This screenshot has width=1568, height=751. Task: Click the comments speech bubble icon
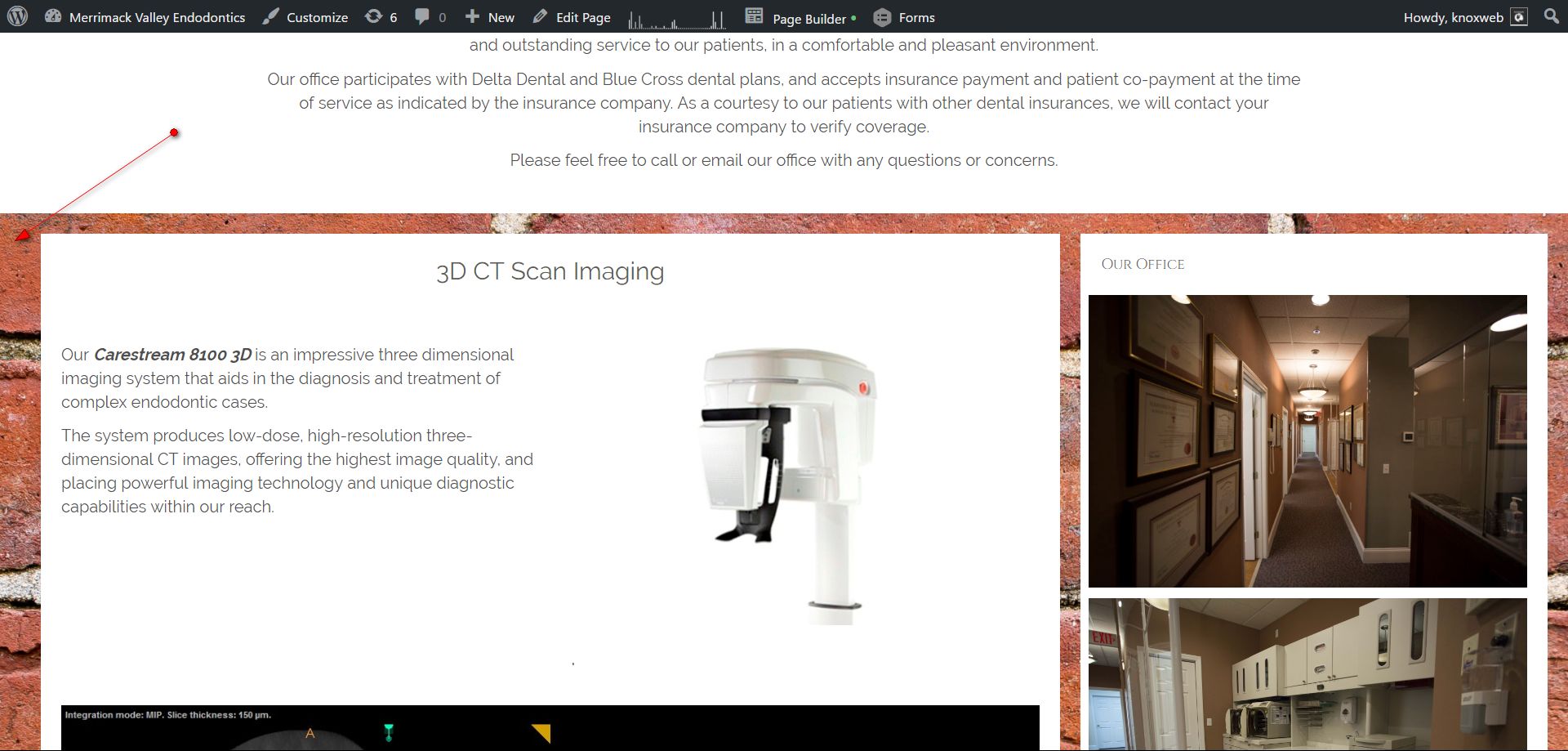(x=422, y=16)
